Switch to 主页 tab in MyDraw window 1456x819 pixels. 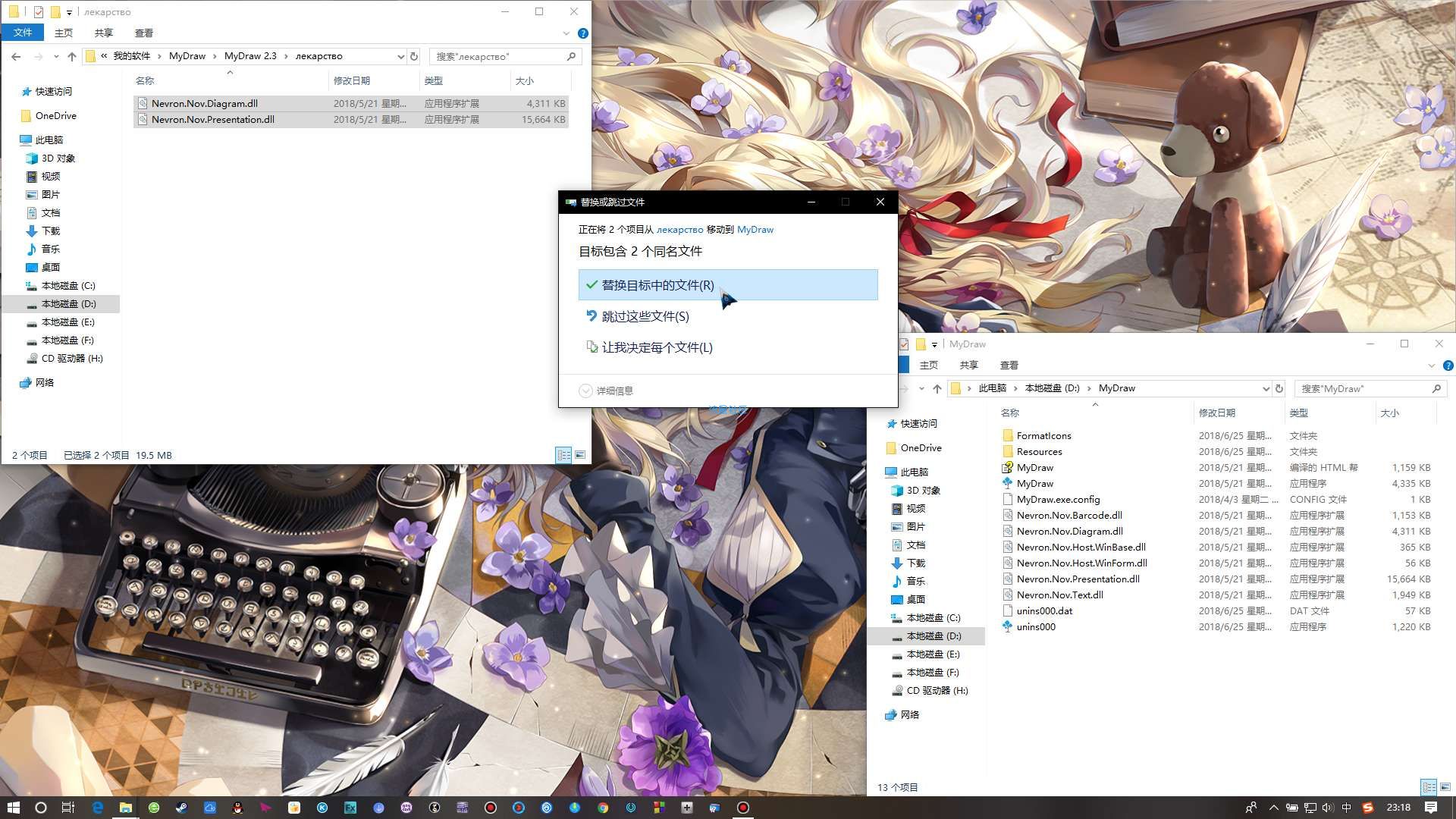pyautogui.click(x=929, y=365)
